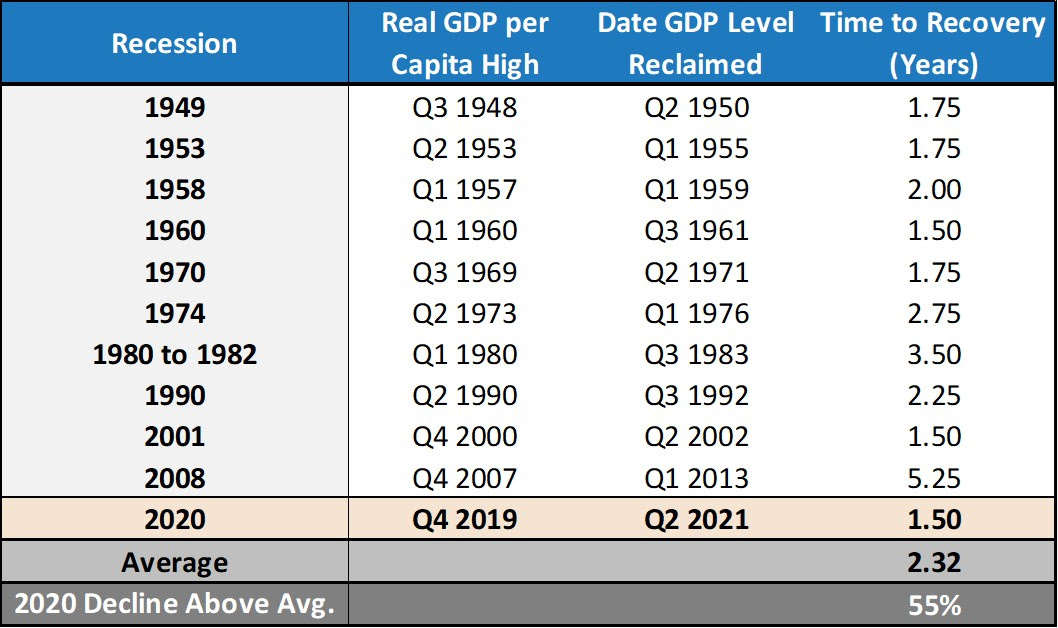Select the Time to Recovery (Years) header
This screenshot has height=628, width=1058.
click(932, 44)
